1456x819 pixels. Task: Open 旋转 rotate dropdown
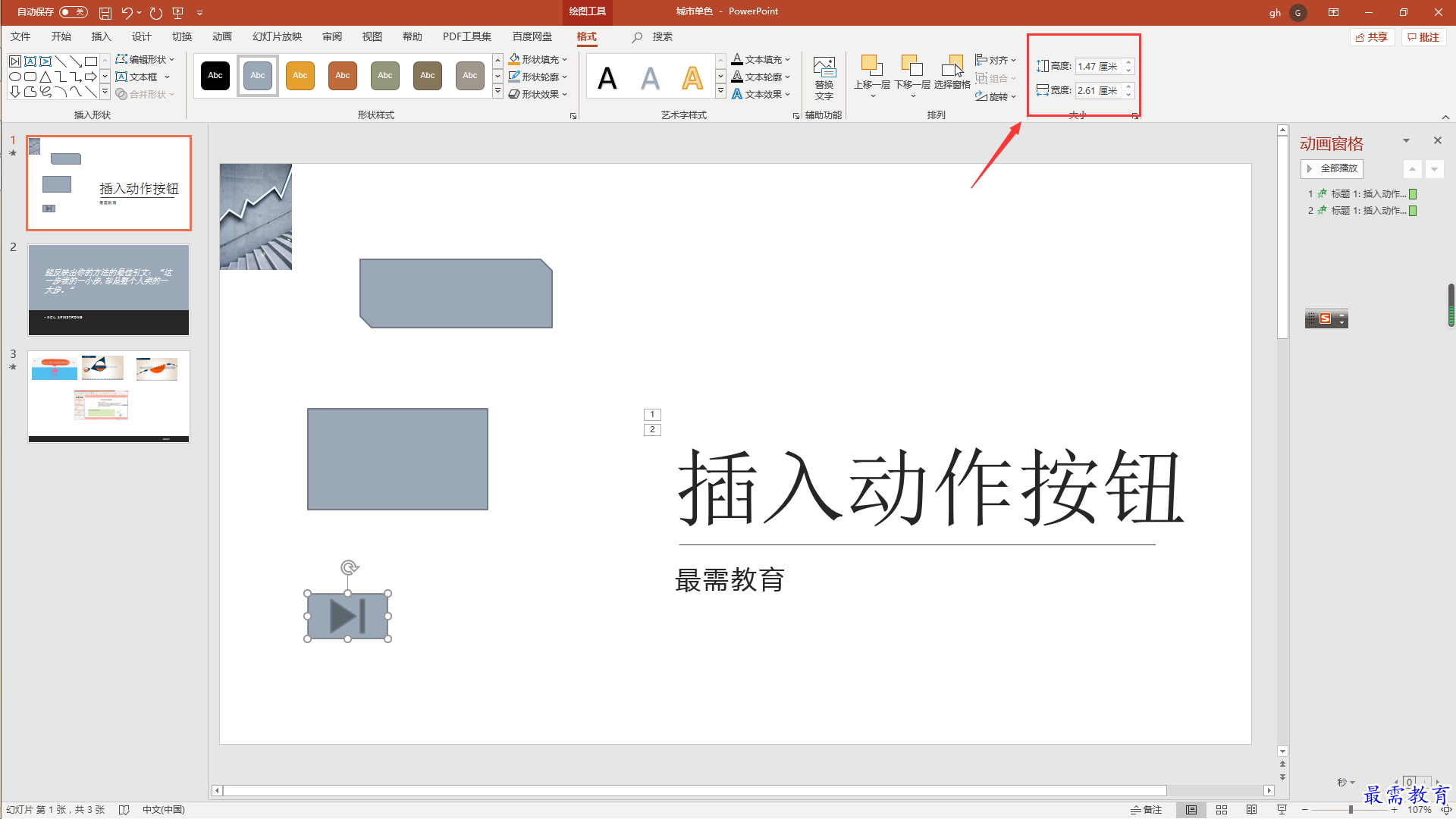pos(996,96)
